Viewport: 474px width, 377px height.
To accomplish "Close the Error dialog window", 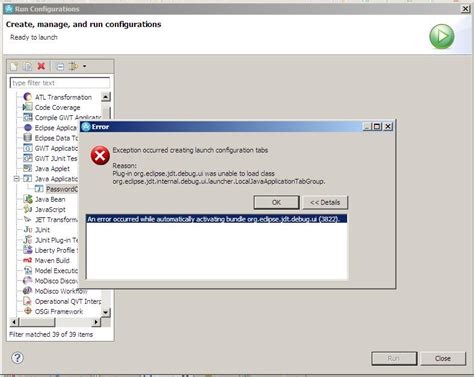I will [x=388, y=127].
